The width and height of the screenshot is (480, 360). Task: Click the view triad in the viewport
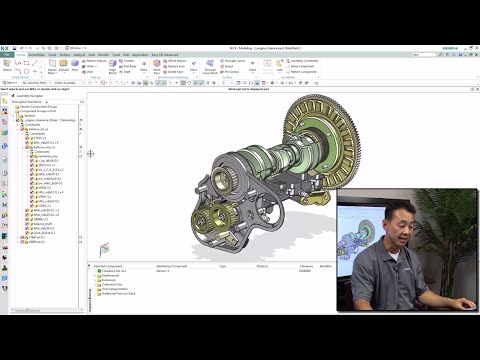104,249
